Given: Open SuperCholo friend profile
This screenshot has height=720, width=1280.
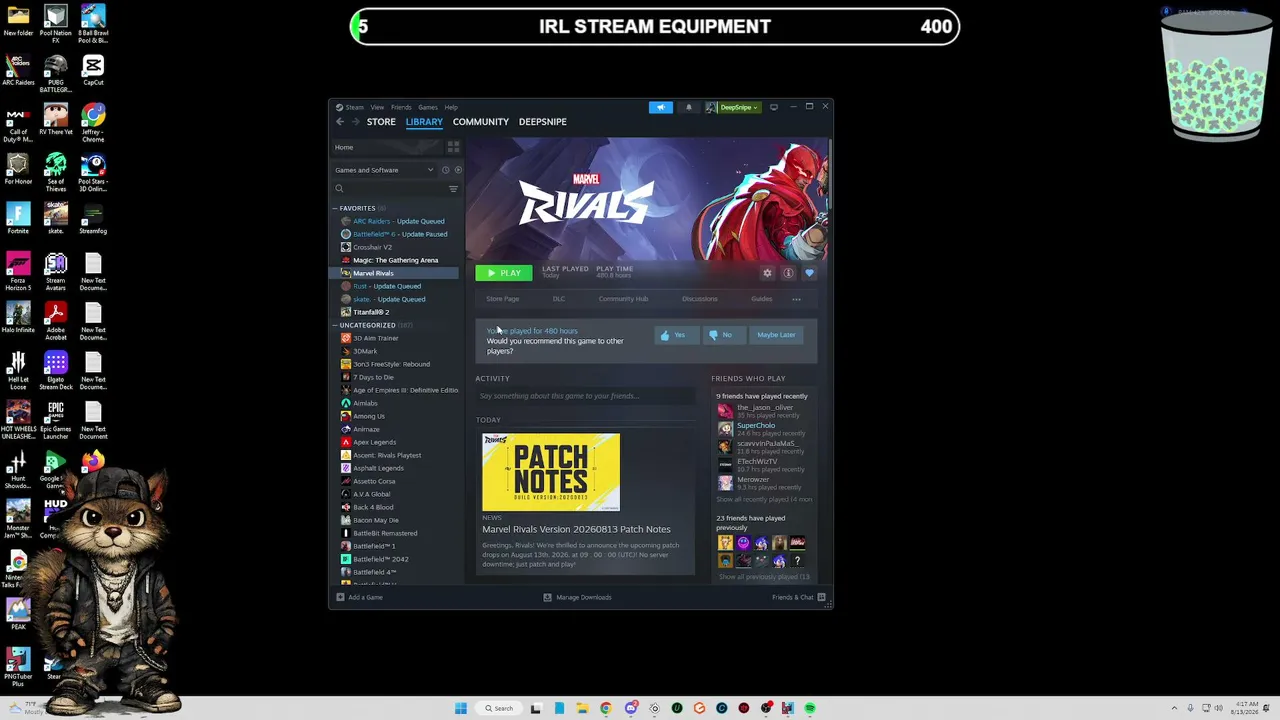Looking at the screenshot, I should coord(756,426).
